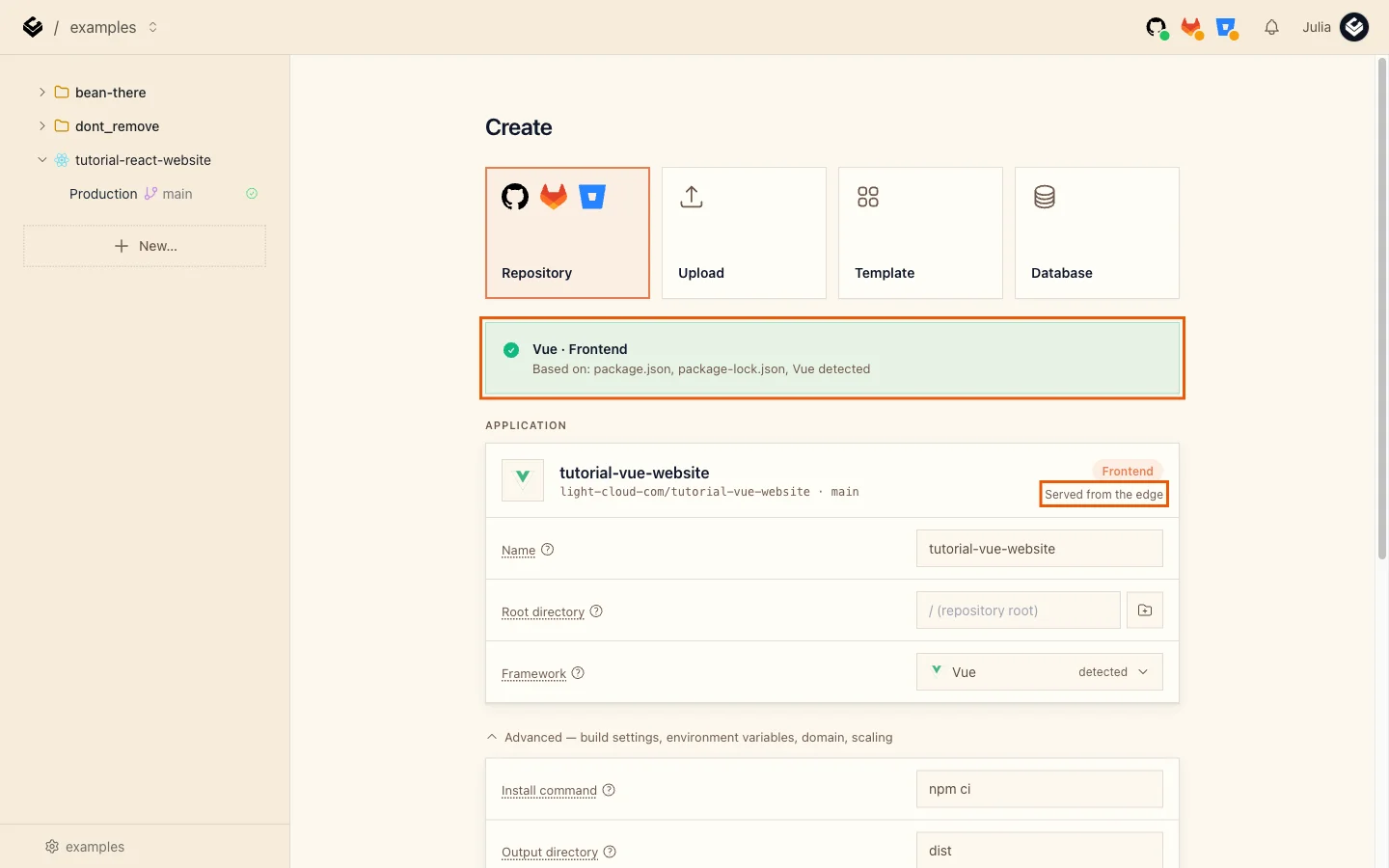Click the logo icon in the top-left header
This screenshot has height=868, width=1389.
[33, 27]
